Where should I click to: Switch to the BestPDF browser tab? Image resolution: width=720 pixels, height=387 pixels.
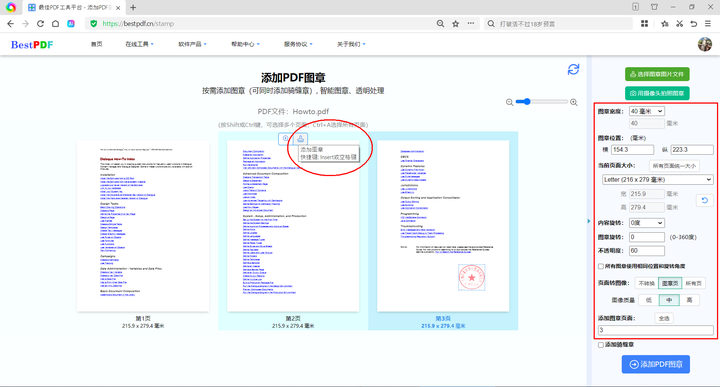(73, 7)
